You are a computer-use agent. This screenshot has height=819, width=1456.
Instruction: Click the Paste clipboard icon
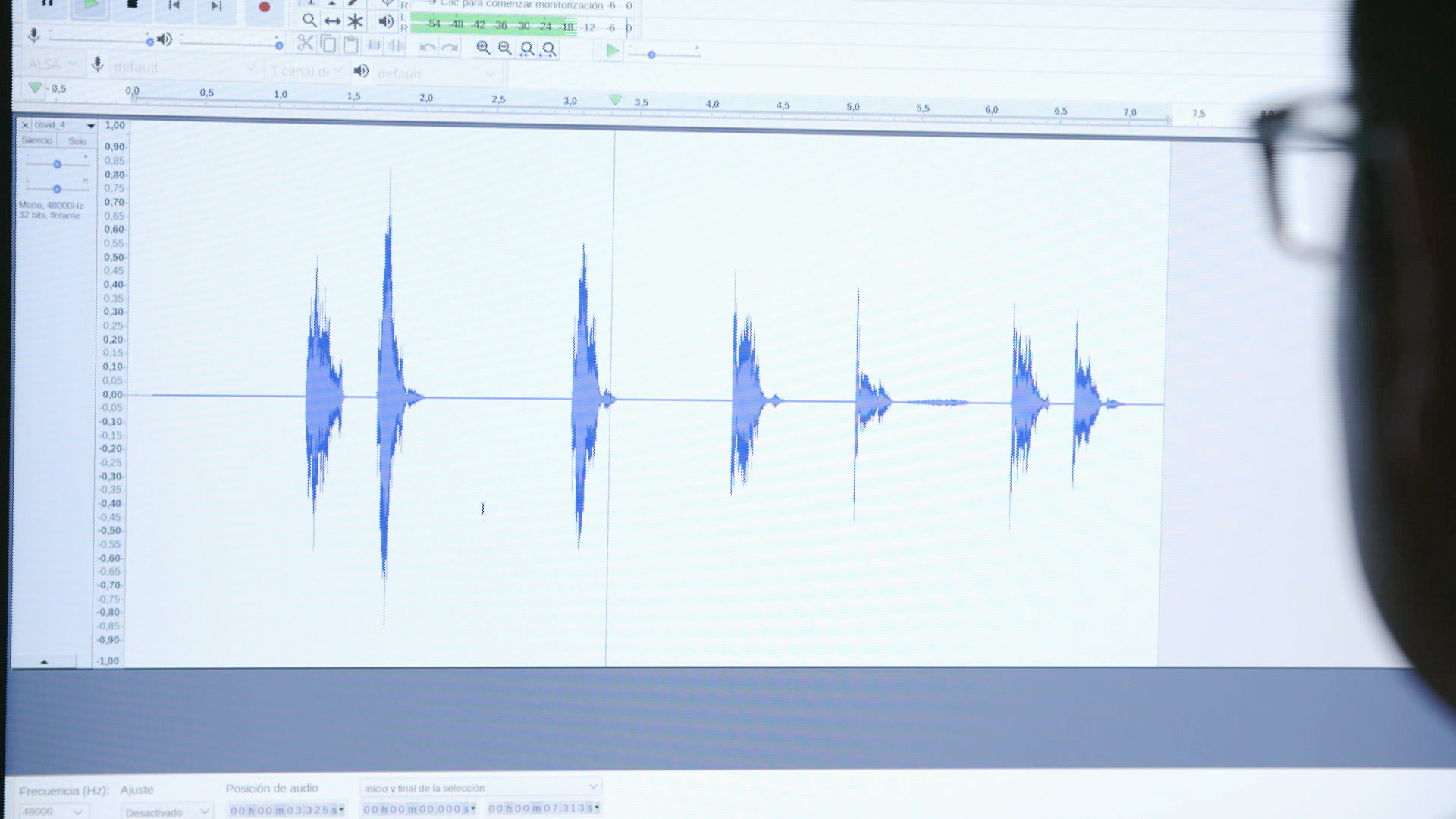[350, 45]
